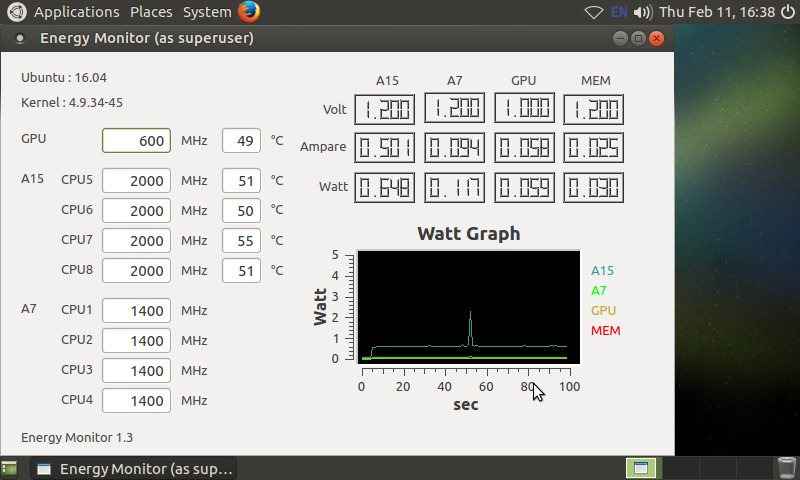The width and height of the screenshot is (800, 480).
Task: Click the A15 Watt LCD display
Action: pos(386,187)
